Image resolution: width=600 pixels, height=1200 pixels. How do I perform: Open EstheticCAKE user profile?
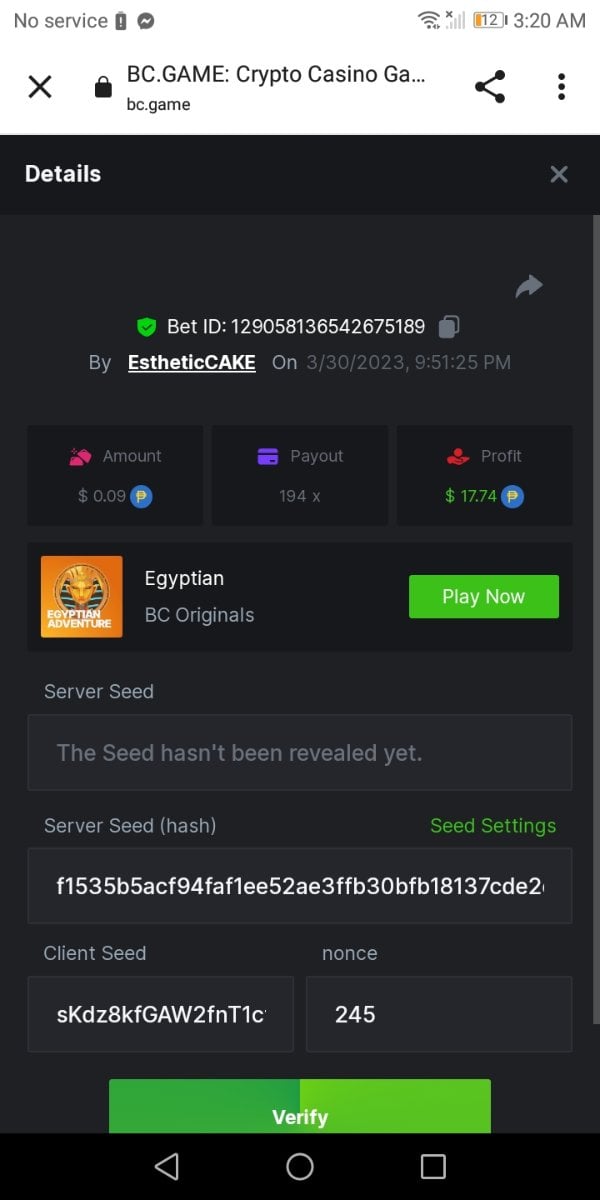(x=191, y=362)
